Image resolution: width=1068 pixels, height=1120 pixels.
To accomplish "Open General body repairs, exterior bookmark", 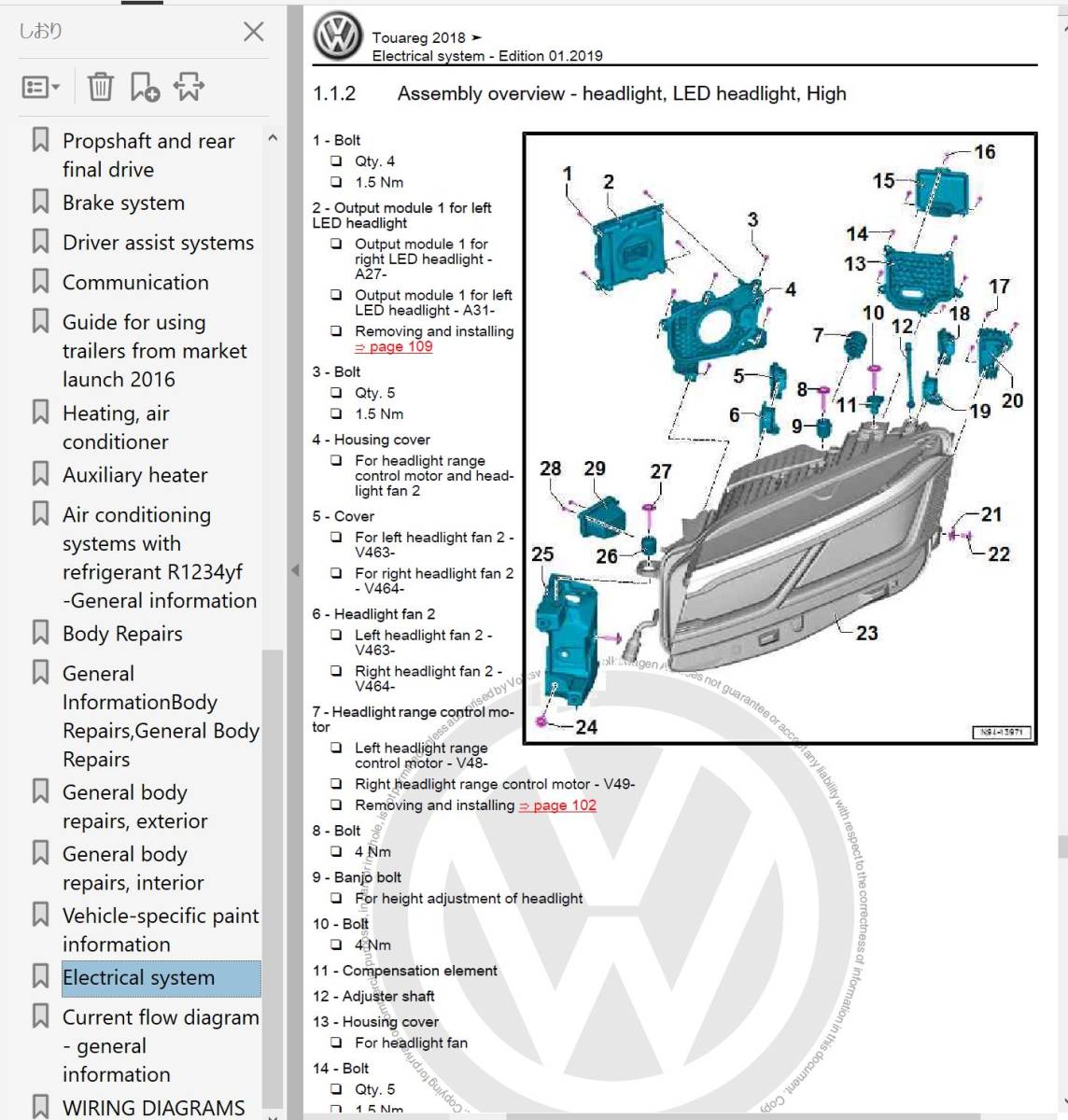I will pos(135,806).
